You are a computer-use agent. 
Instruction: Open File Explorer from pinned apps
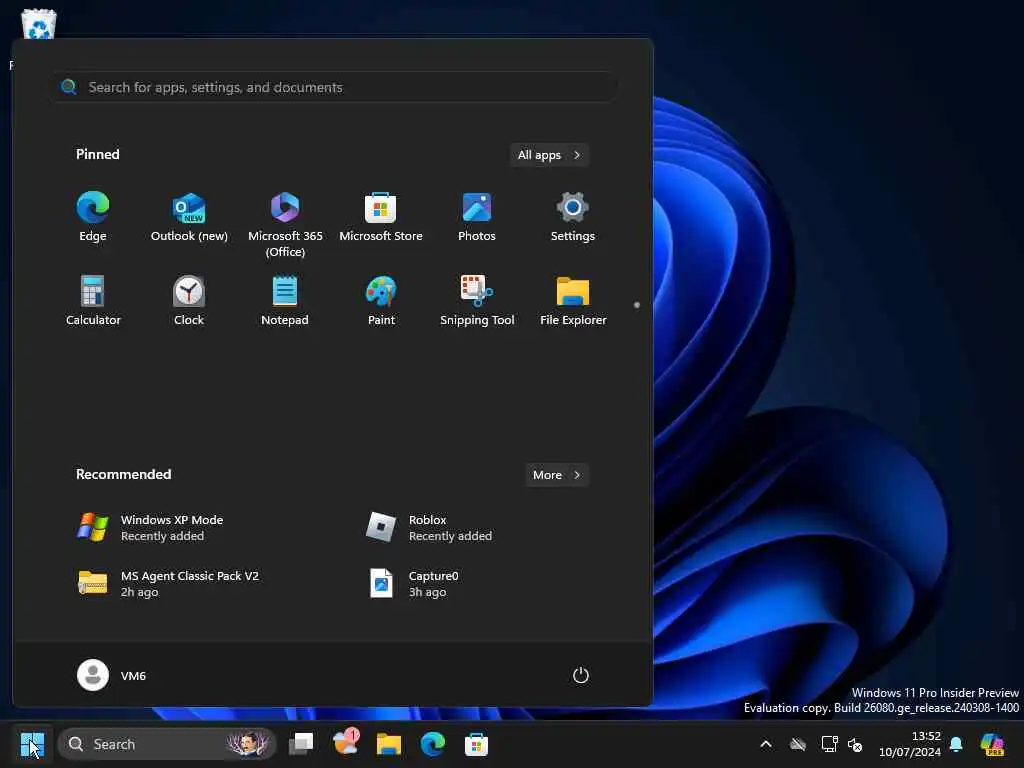point(573,300)
